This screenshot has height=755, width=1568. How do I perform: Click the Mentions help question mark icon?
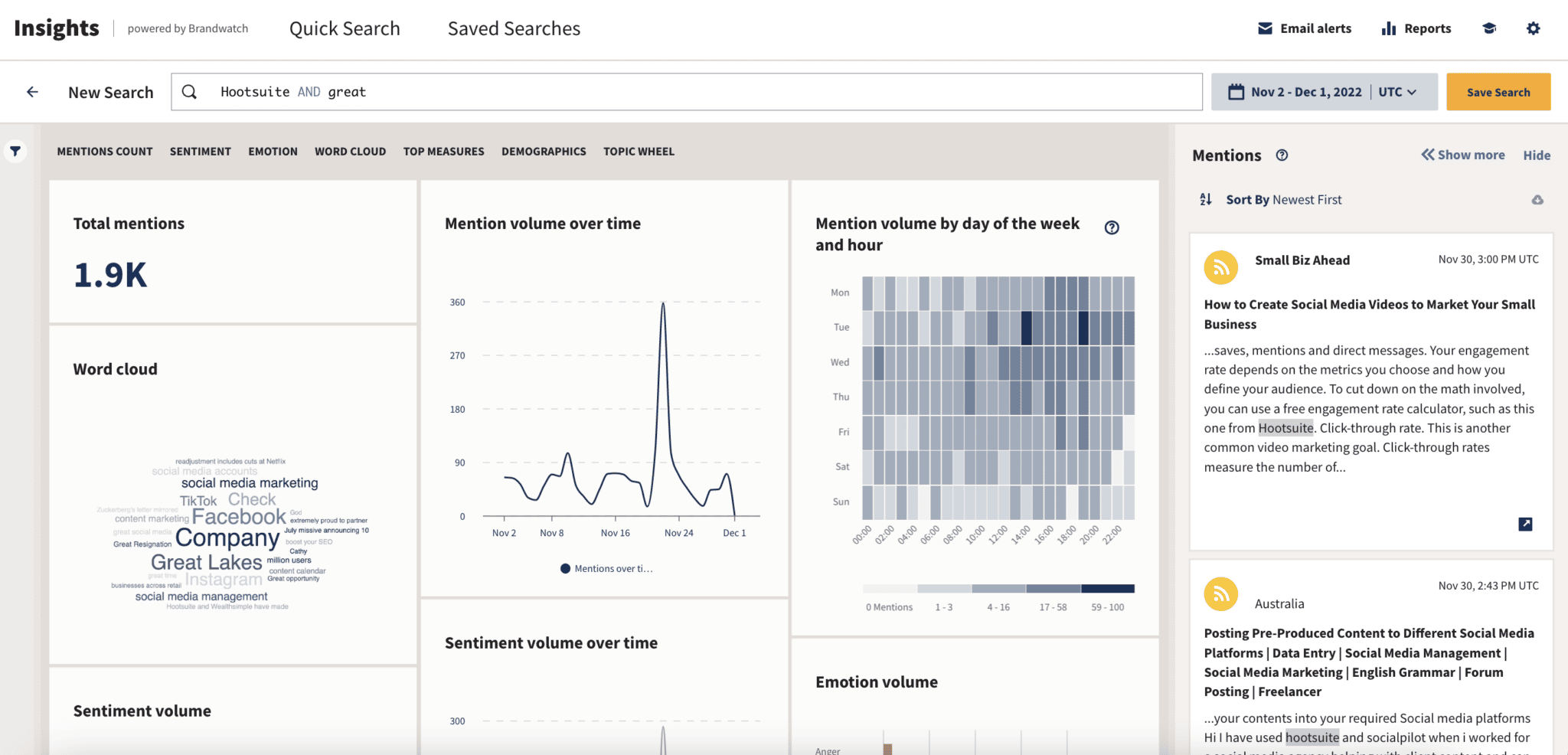tap(1282, 155)
